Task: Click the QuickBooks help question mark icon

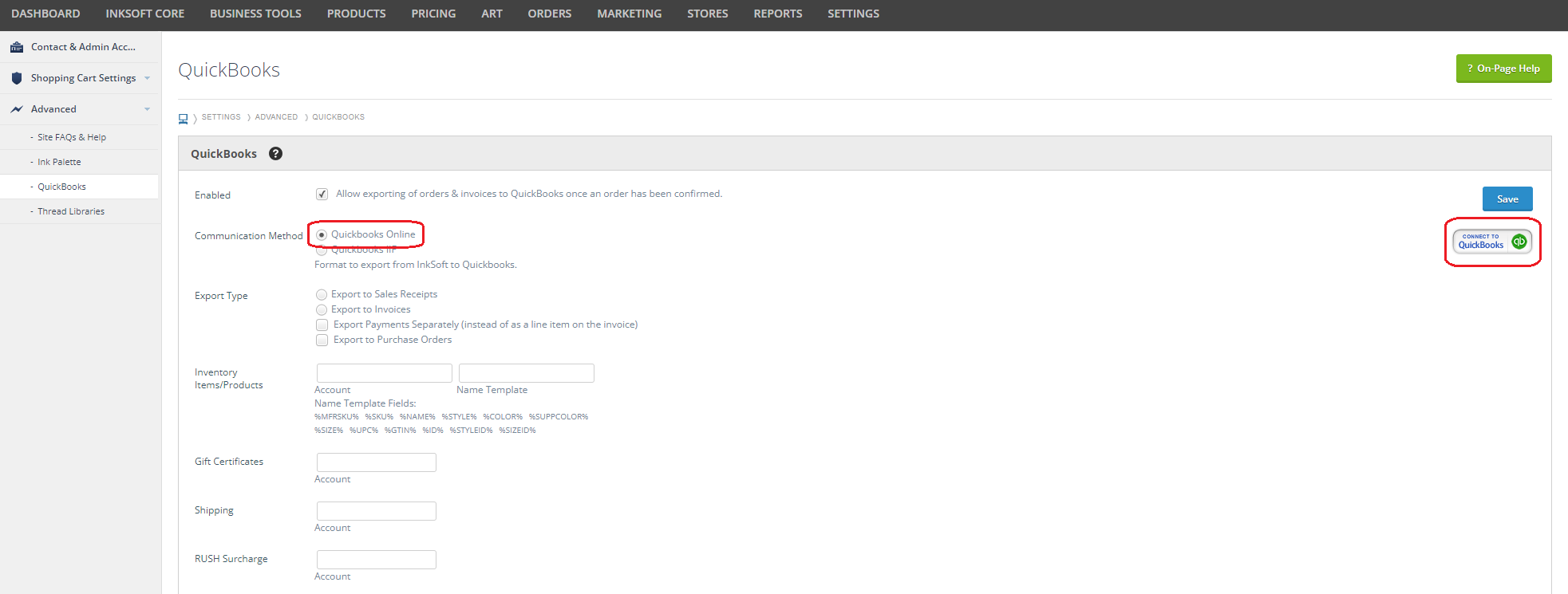Action: tap(275, 154)
